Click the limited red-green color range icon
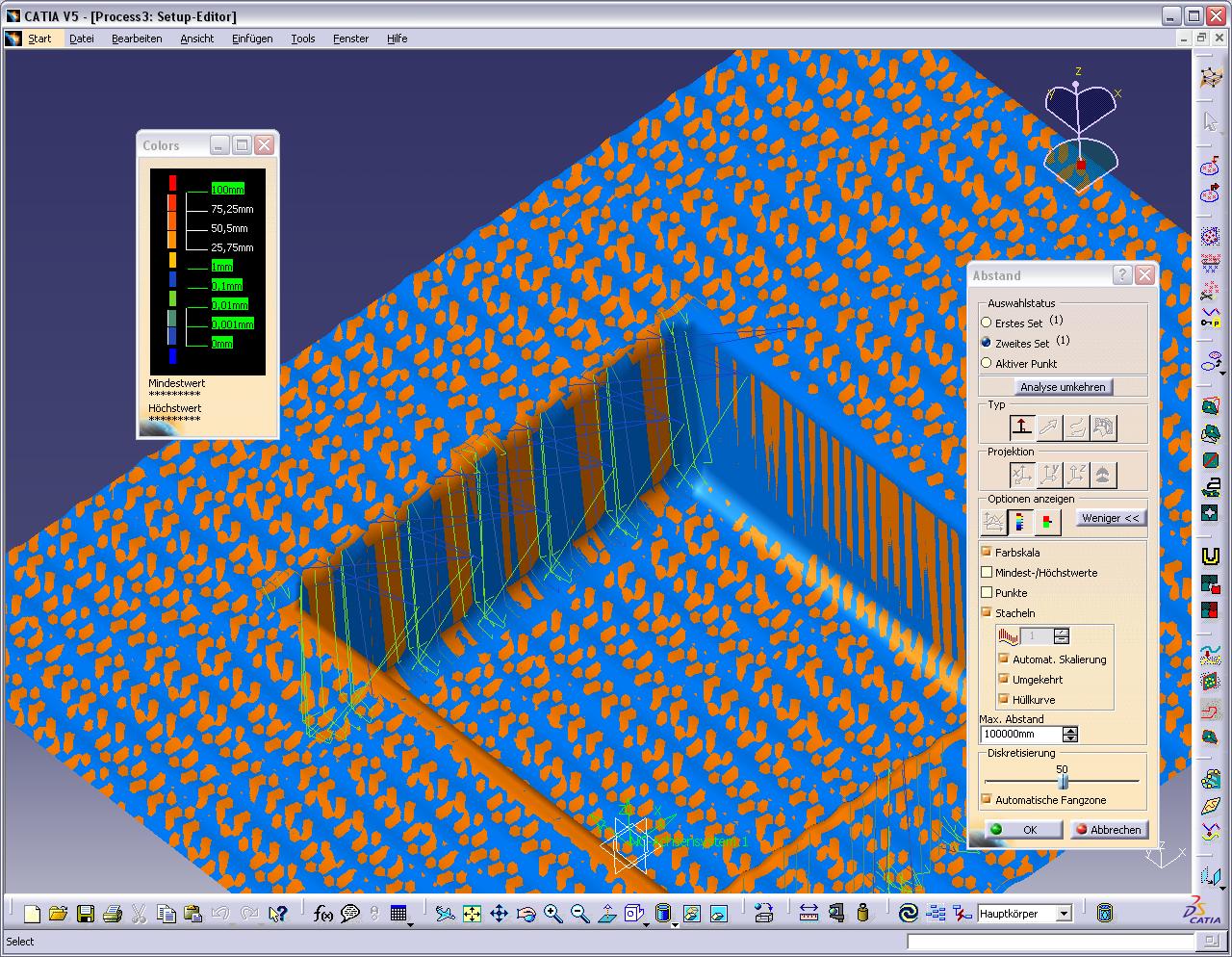Screen dimensions: 1232x957 pos(1047,522)
